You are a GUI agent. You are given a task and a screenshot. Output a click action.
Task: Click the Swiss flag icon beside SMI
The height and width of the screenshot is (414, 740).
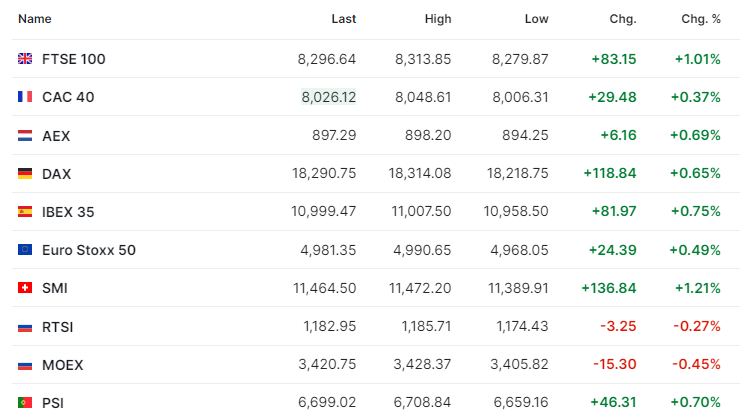25,288
